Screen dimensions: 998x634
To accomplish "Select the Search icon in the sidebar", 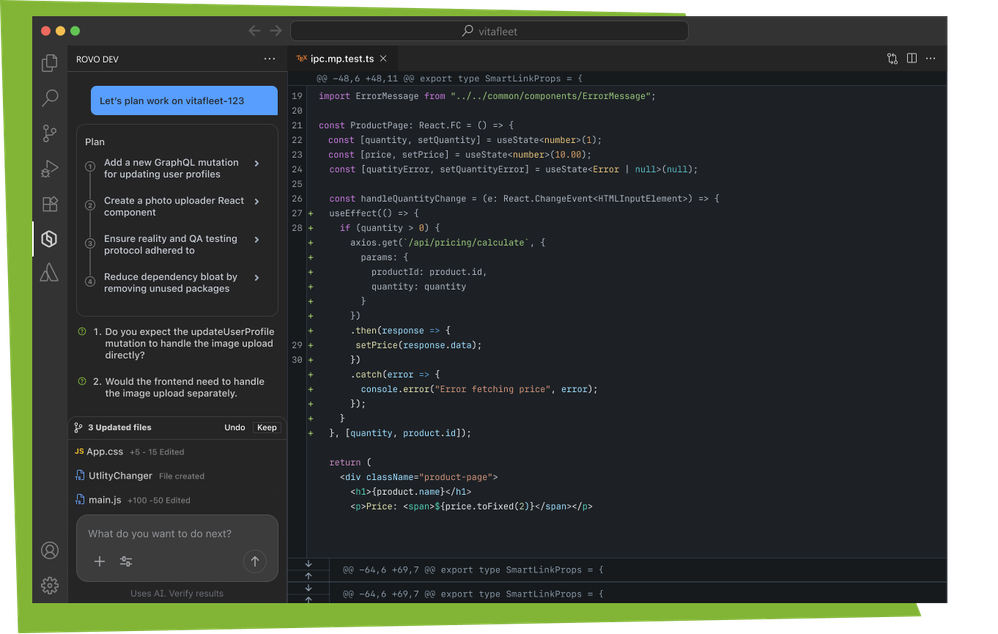I will 50,98.
